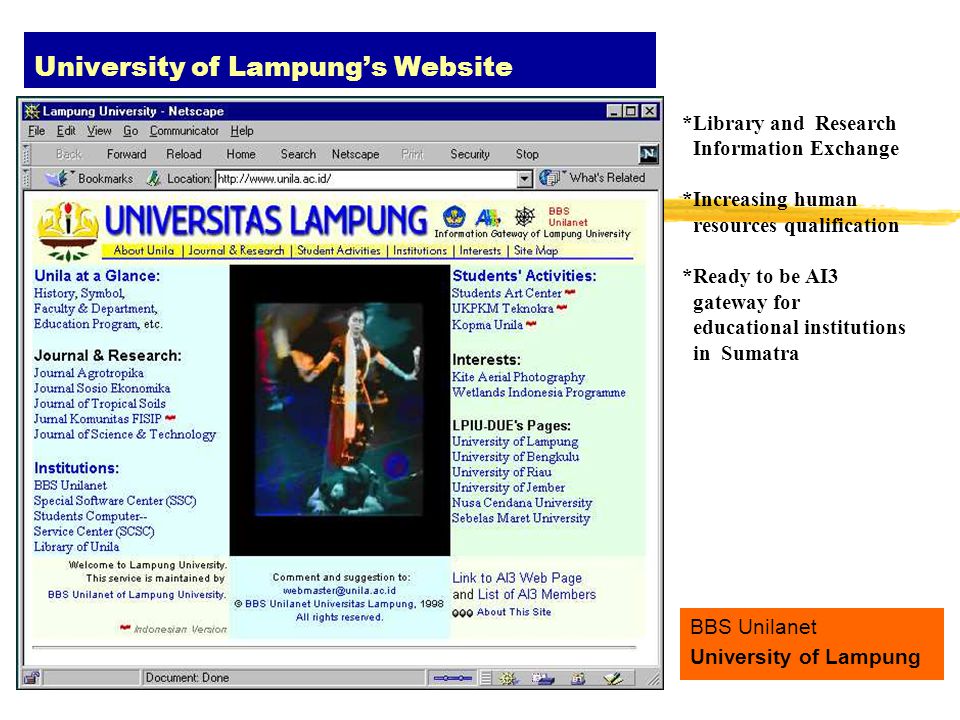
Task: Click the page location proxy icon beside Location
Action: coord(154,178)
